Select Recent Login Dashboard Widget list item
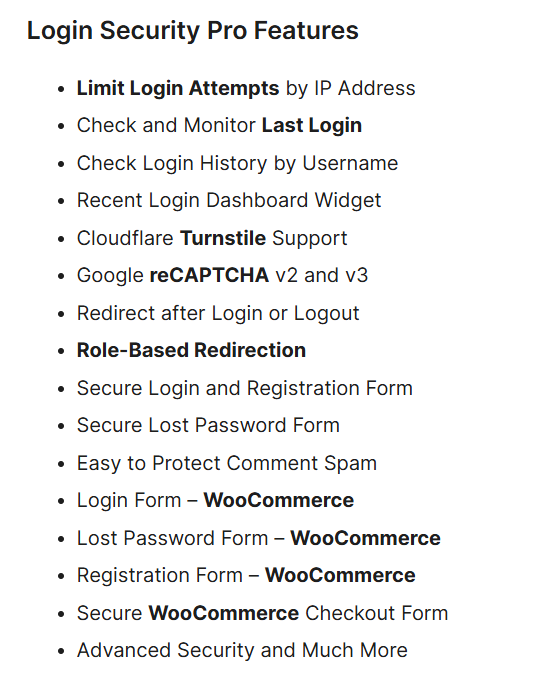This screenshot has height=683, width=548. tap(229, 201)
